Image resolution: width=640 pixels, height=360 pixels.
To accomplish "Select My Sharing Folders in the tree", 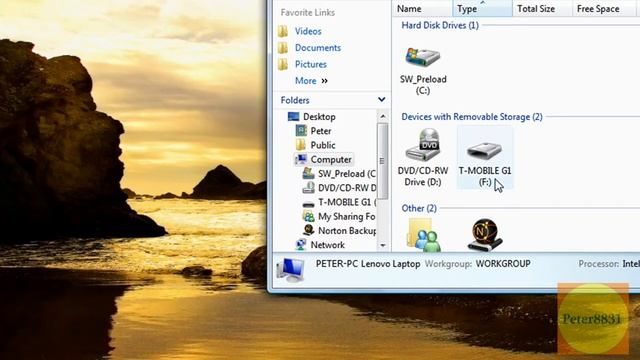I will [347, 216].
